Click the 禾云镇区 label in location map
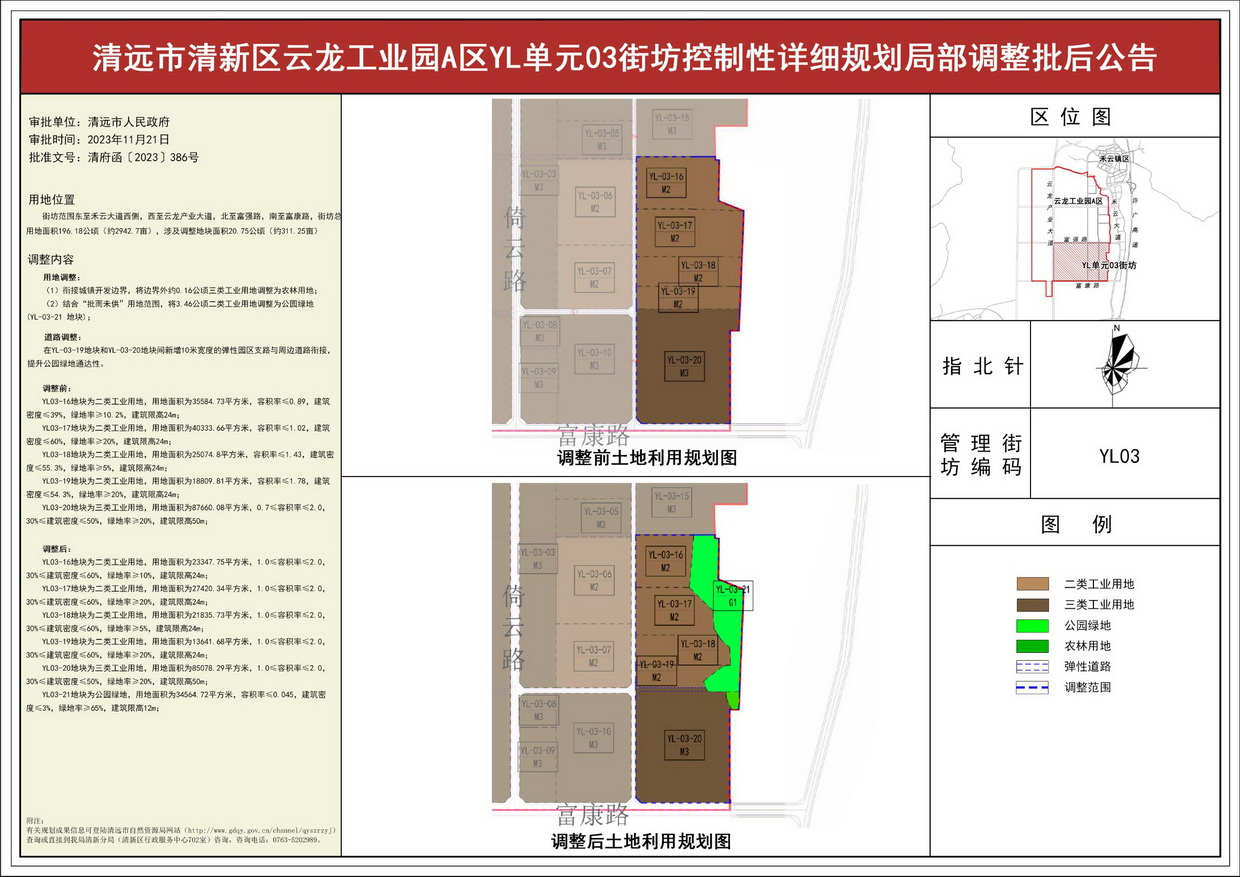The height and width of the screenshot is (877, 1240). [1113, 158]
